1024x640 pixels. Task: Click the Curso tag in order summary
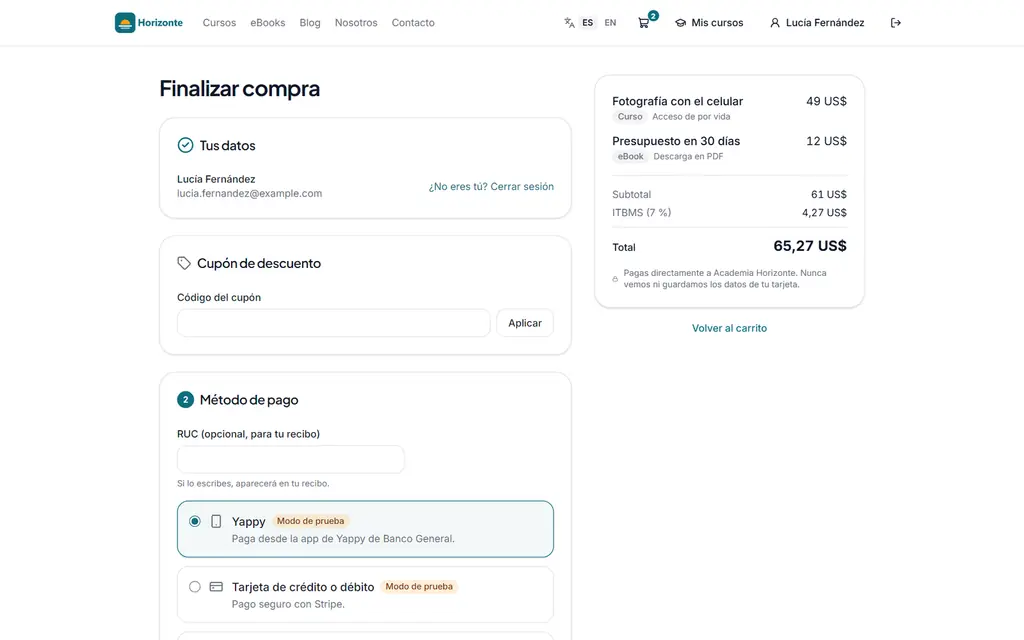(x=630, y=116)
